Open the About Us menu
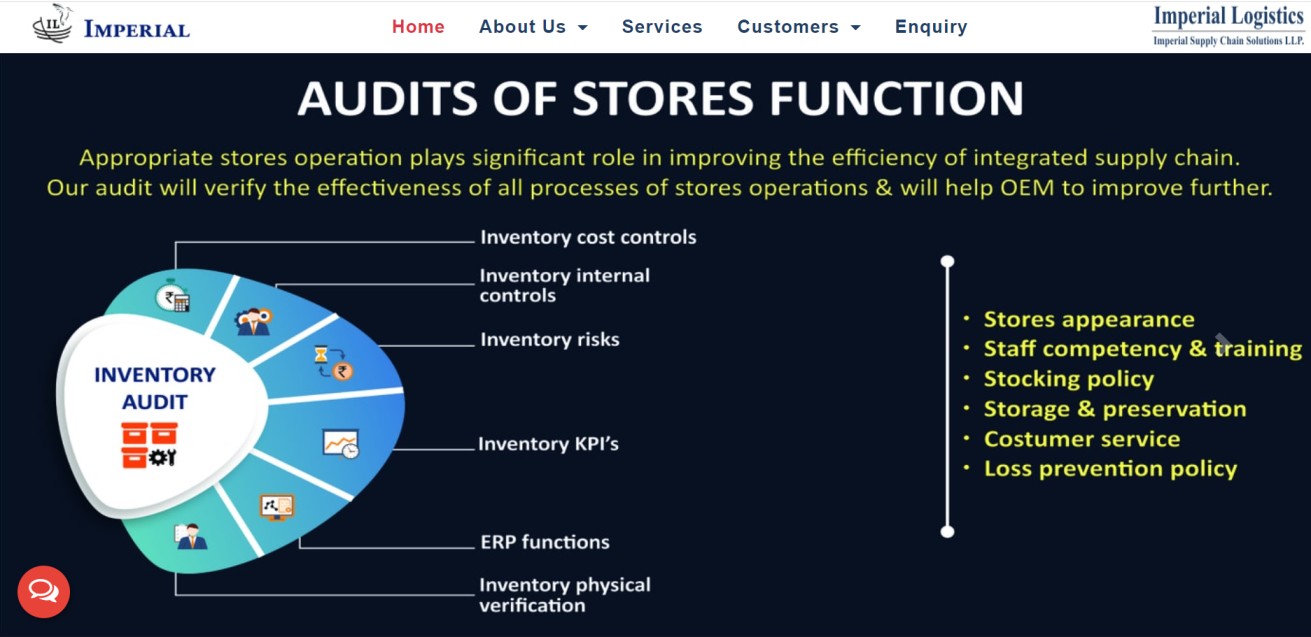This screenshot has height=637, width=1311. pos(533,27)
